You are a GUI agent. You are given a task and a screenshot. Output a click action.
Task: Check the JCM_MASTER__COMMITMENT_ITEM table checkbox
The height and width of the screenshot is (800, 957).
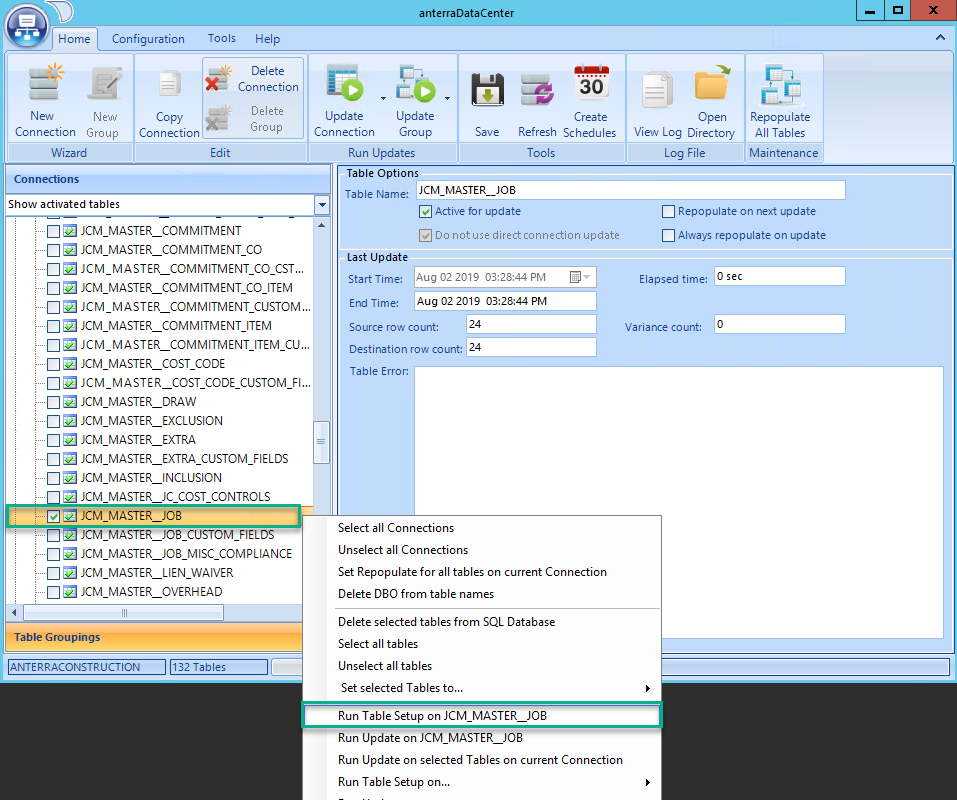[x=54, y=326]
